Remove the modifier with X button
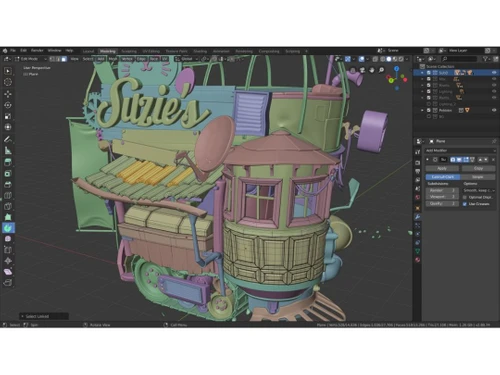 coord(492,160)
